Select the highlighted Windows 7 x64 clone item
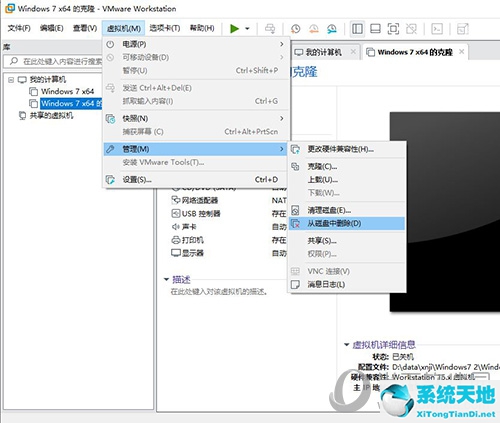The image size is (500, 423). click(71, 104)
